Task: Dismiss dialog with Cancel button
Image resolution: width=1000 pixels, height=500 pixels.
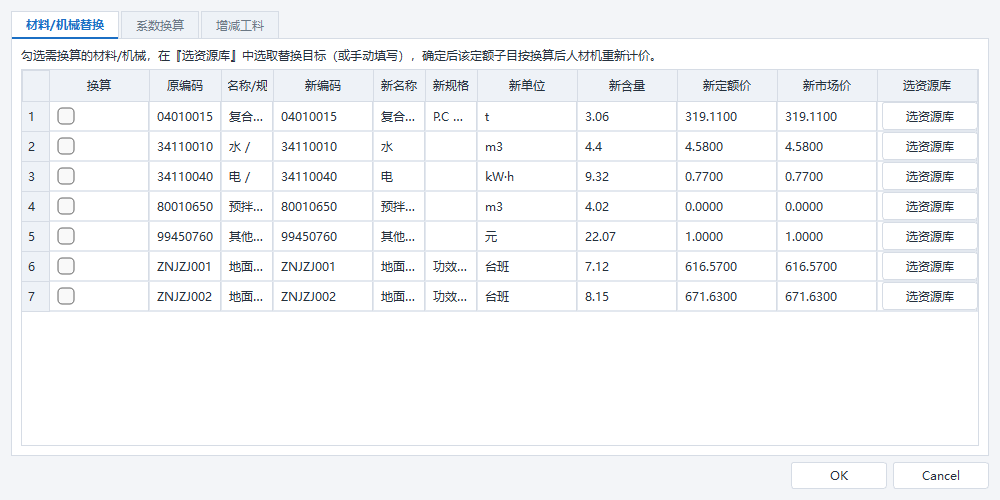Action: point(941,476)
